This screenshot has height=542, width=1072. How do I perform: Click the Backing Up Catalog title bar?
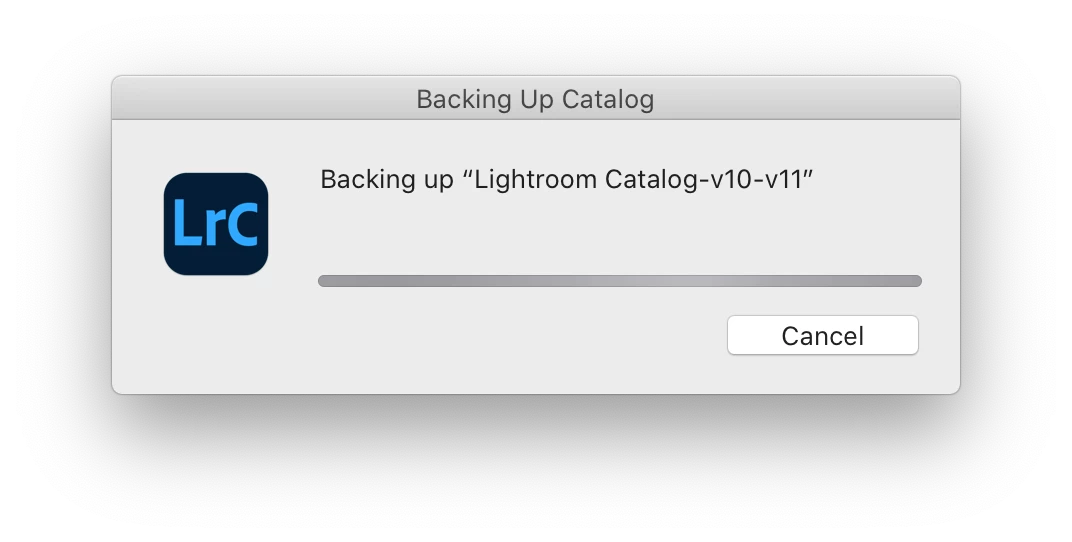tap(536, 98)
